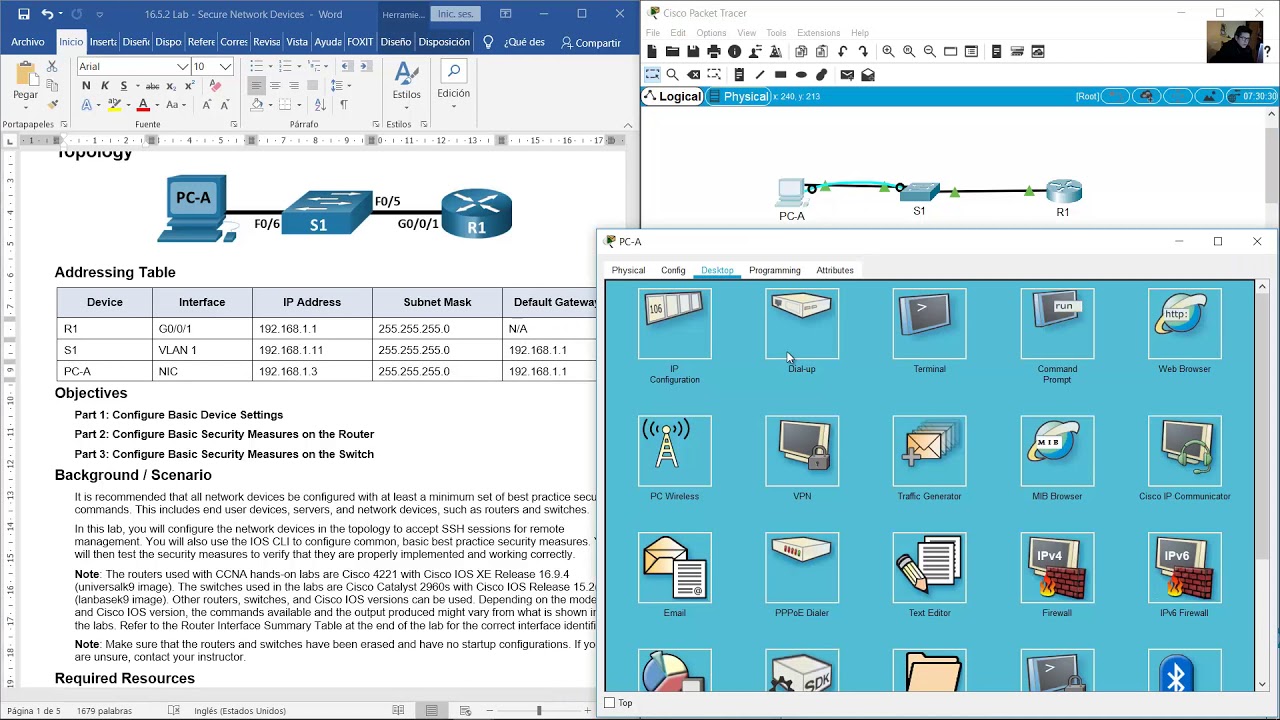Open the font size dropdown
This screenshot has height=720, width=1280.
coord(226,66)
